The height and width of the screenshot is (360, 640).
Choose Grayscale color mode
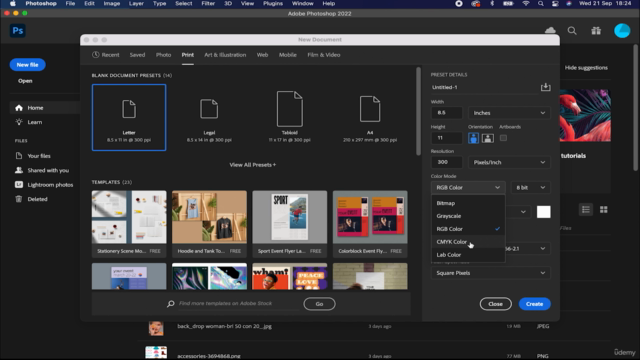[468, 216]
